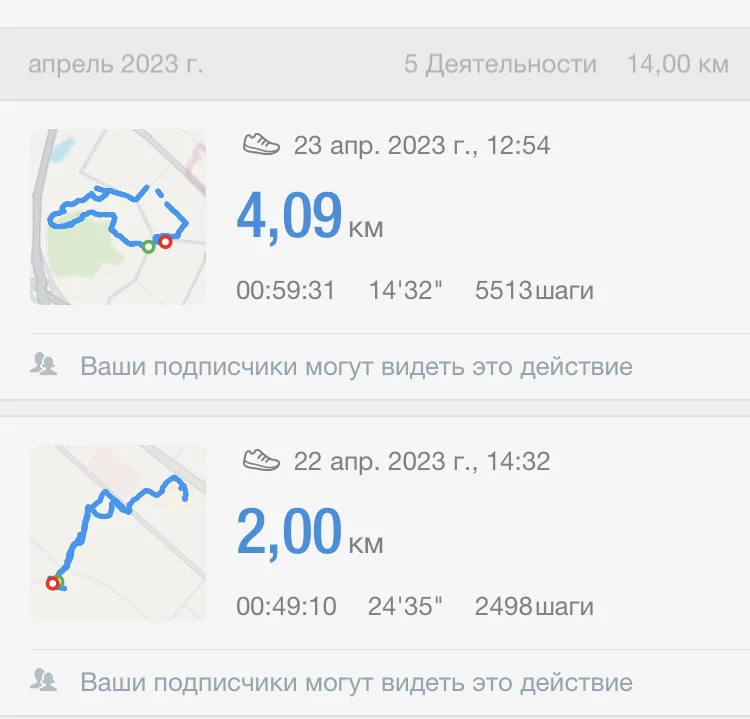This screenshot has height=719, width=750.
Task: Open the 23 апр. route map thumbnail
Action: pos(118,216)
